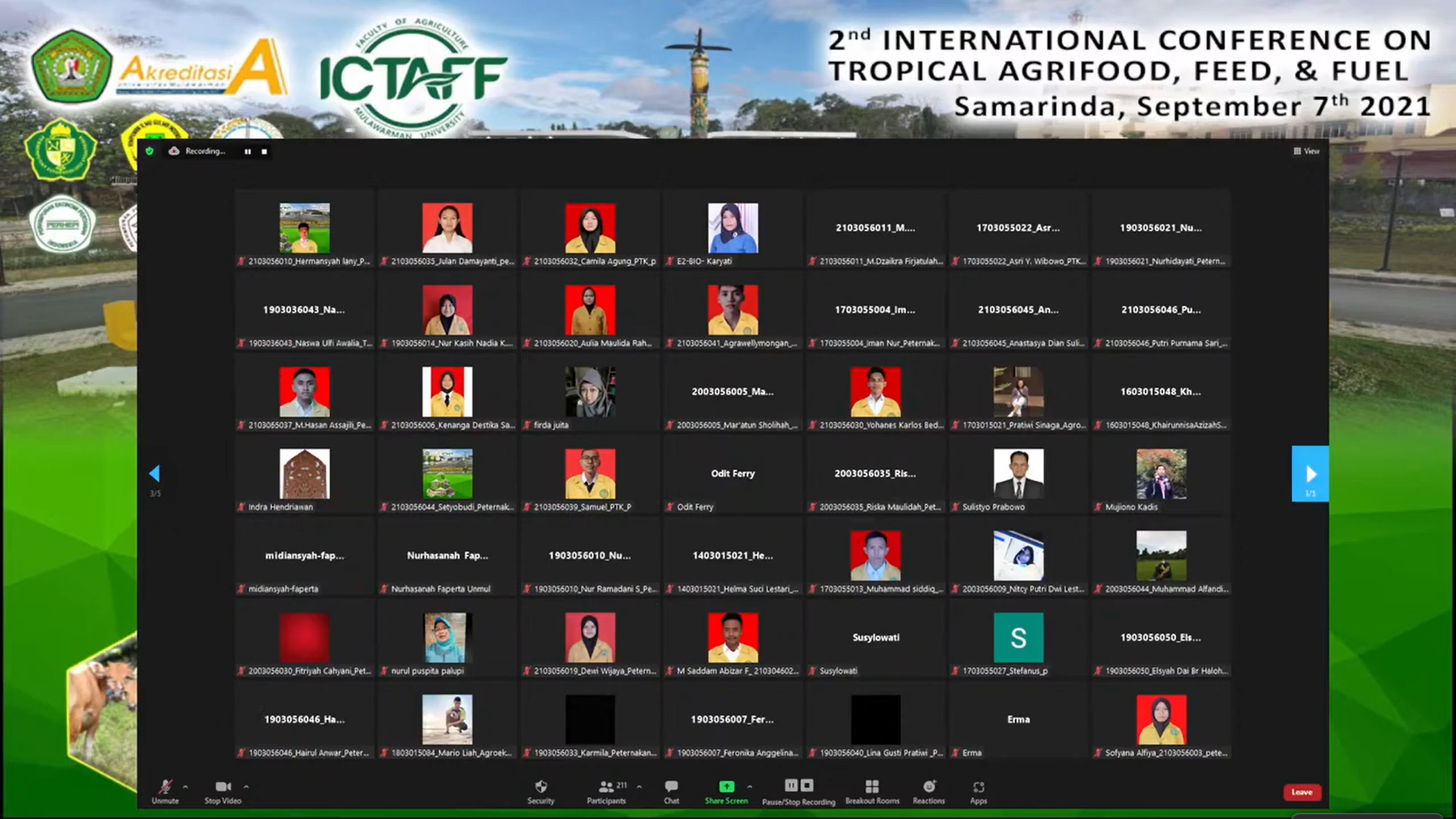Screen dimensions: 1456x819
Task: Select Sofyana Alfiya participant tile
Action: point(1161,720)
